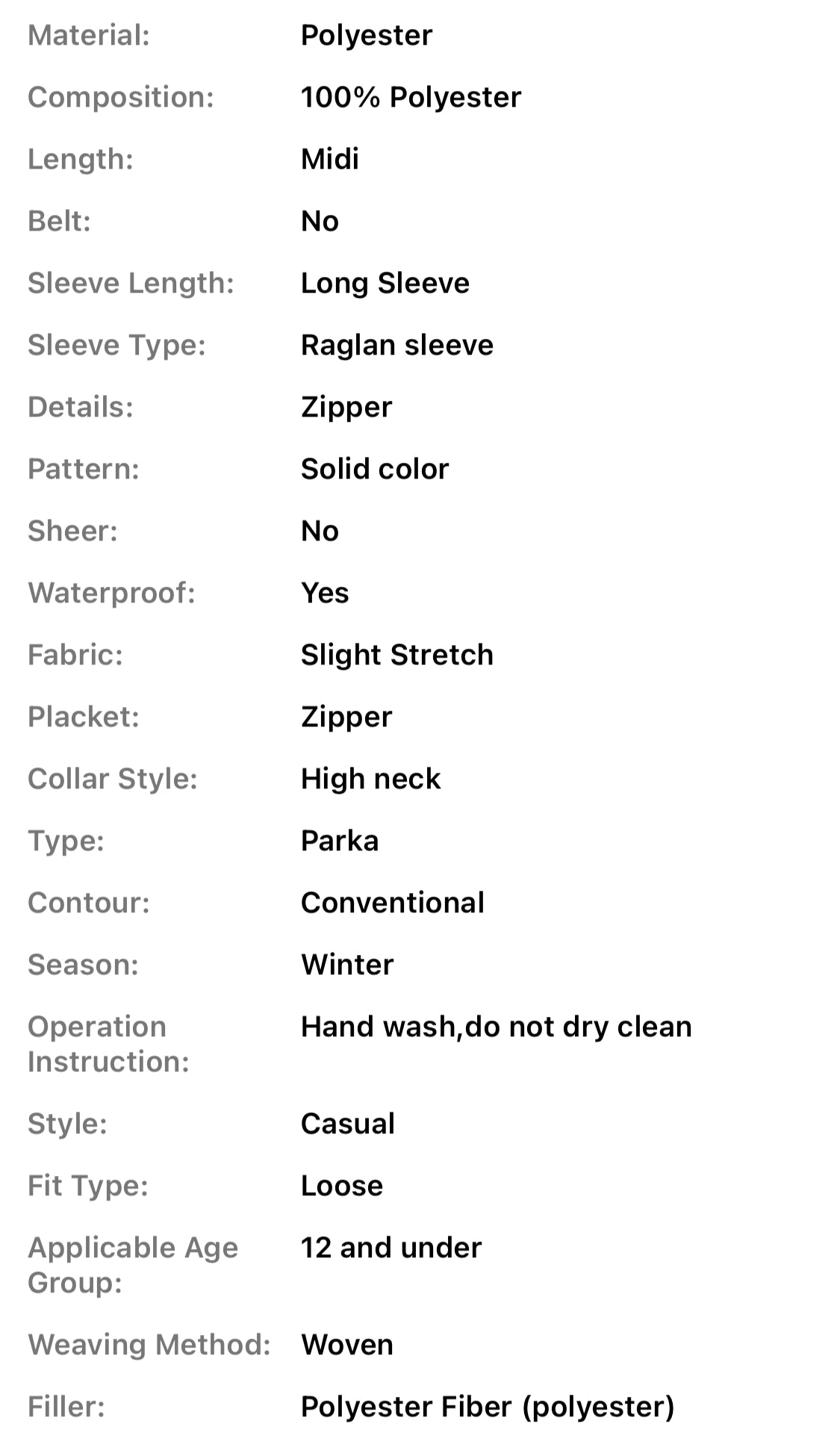Click the "Raglan sleeve" text
The width and height of the screenshot is (840, 1438).
pyautogui.click(x=396, y=345)
